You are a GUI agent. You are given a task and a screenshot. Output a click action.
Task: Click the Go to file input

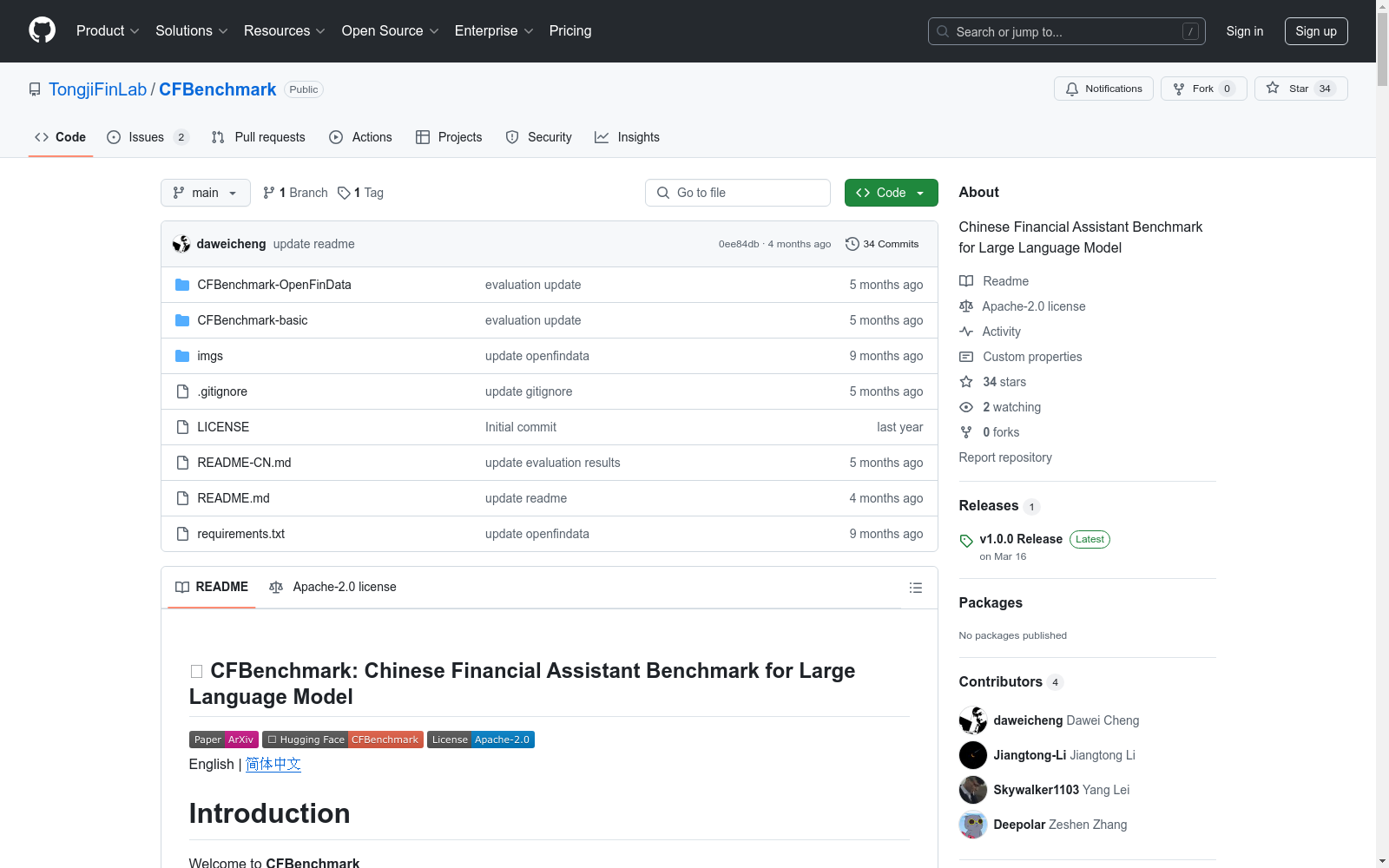[x=738, y=193]
